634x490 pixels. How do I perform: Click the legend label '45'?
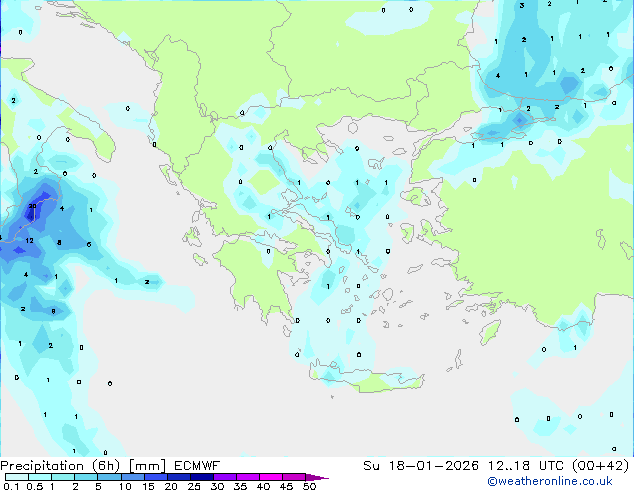(286, 486)
